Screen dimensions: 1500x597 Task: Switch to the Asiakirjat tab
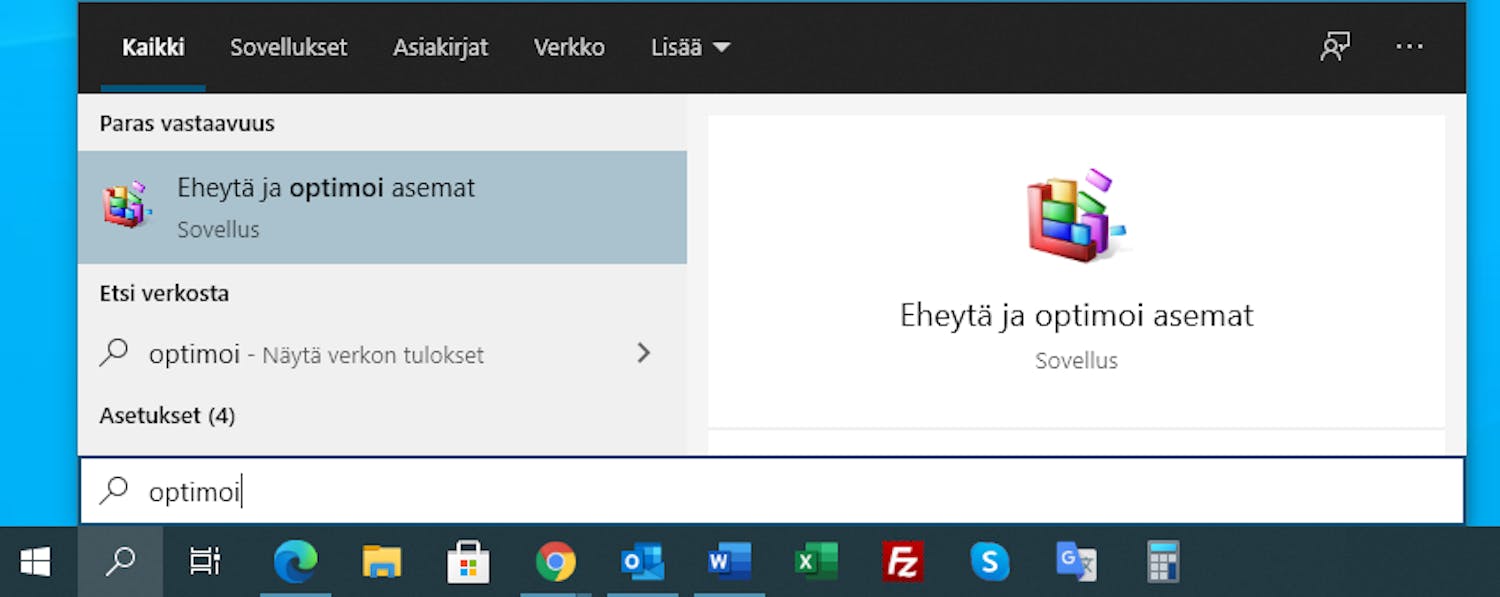pyautogui.click(x=440, y=46)
